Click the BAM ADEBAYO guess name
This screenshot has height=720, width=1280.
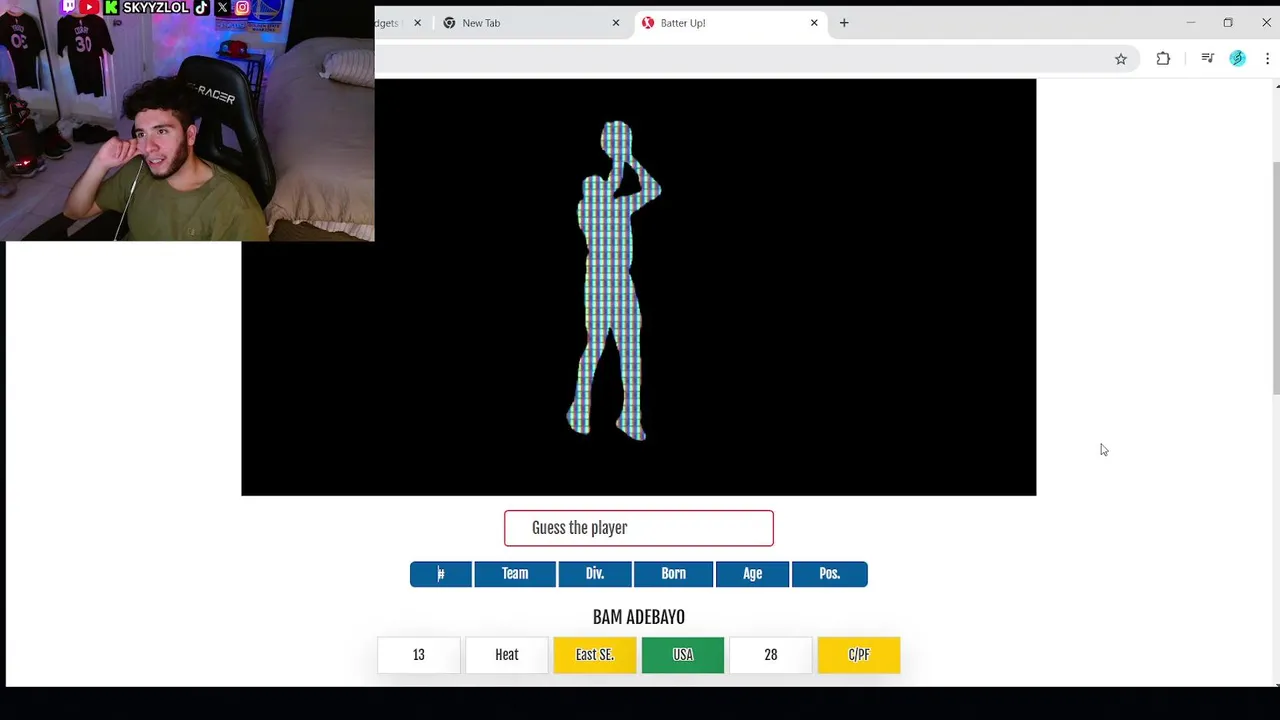[x=639, y=617]
